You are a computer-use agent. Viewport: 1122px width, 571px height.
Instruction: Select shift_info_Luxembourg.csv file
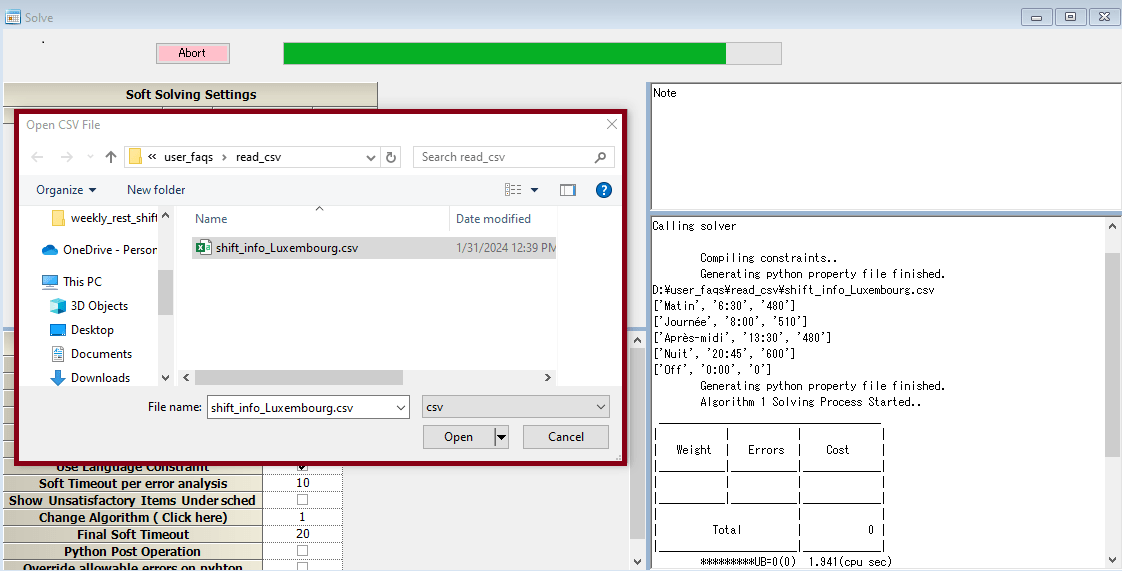(x=374, y=248)
